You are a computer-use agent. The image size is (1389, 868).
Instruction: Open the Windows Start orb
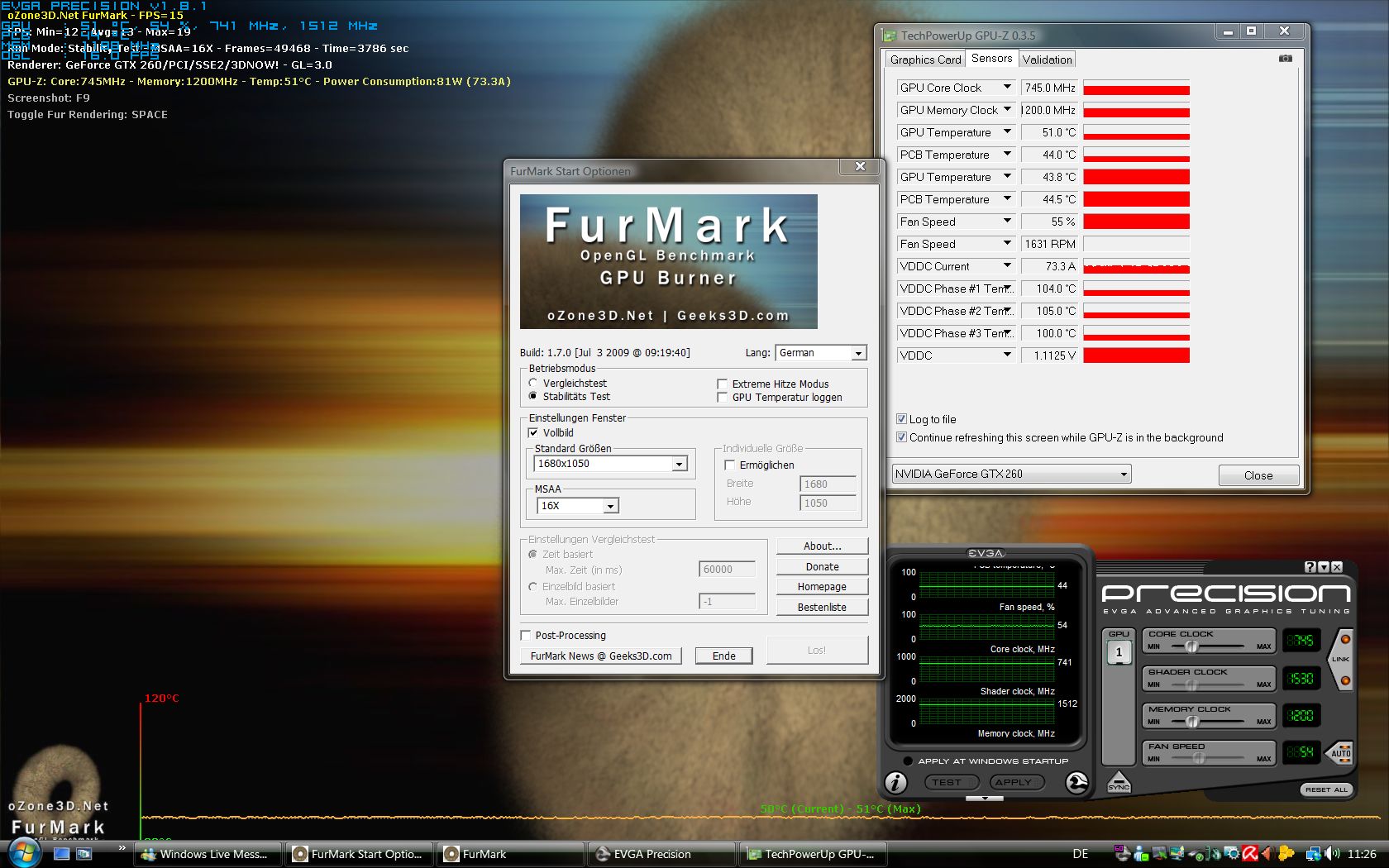pyautogui.click(x=25, y=852)
